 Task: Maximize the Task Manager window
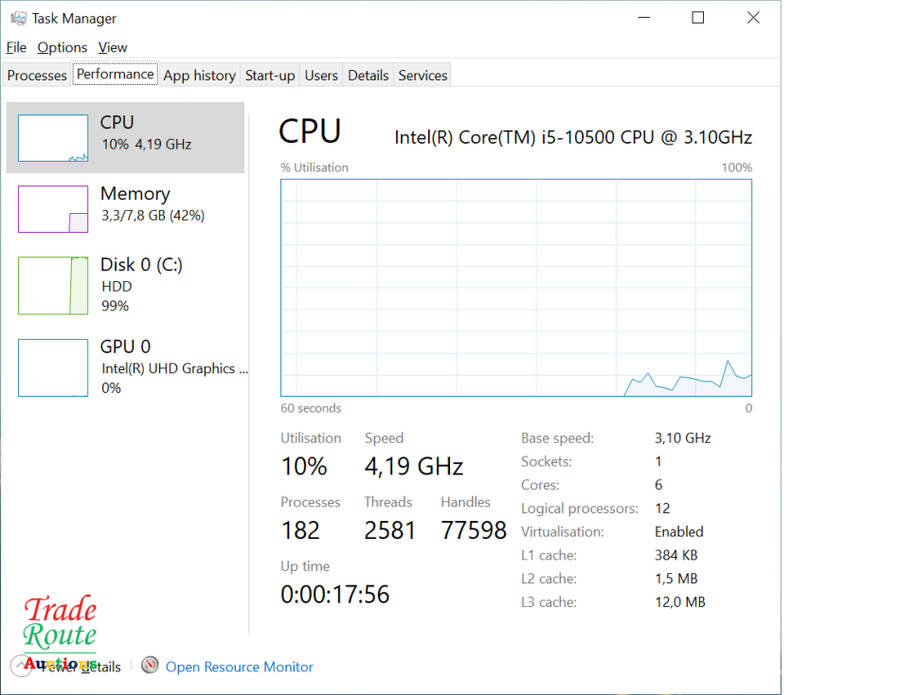[698, 18]
